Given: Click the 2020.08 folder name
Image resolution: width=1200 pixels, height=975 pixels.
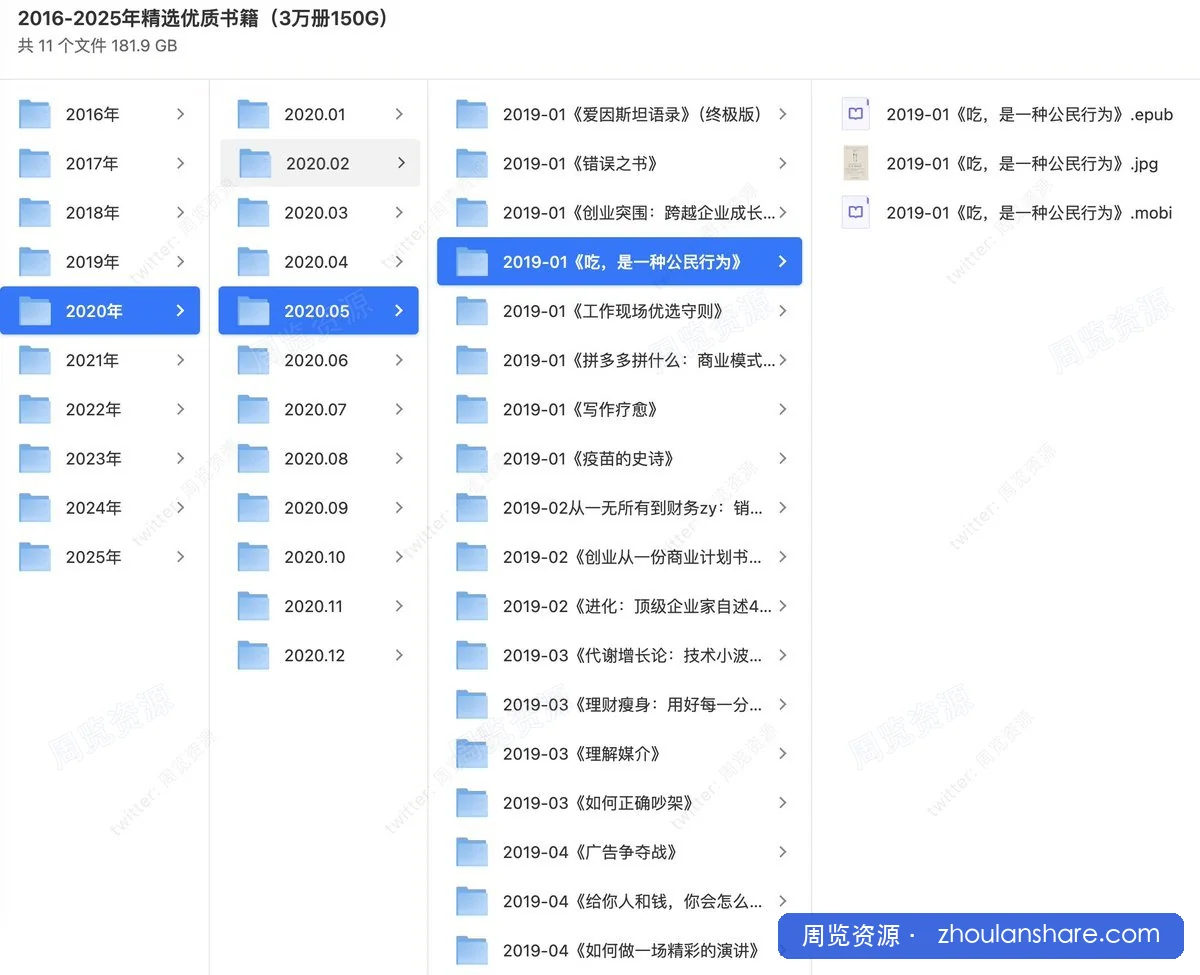Looking at the screenshot, I should [x=316, y=458].
